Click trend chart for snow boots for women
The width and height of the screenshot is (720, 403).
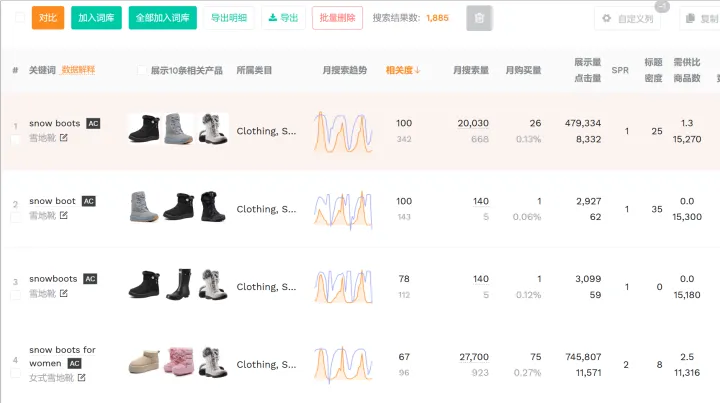pos(343,365)
